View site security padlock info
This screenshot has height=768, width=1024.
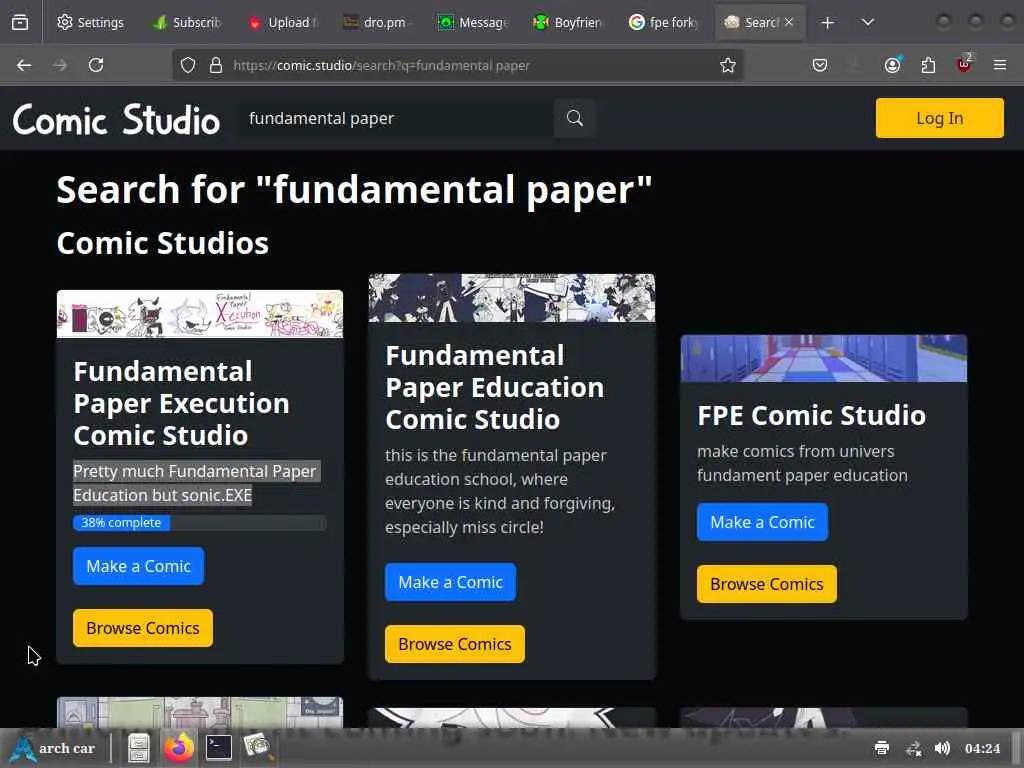[216, 65]
